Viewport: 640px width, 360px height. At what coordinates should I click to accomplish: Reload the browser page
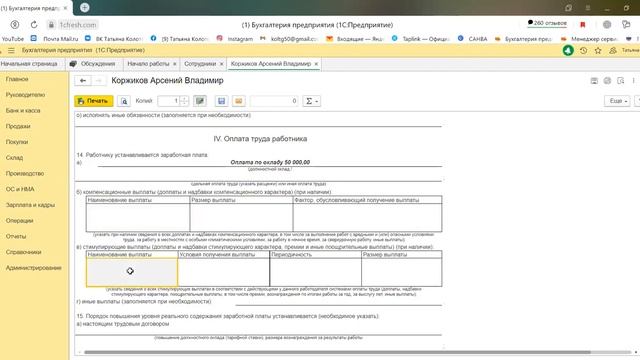click(34, 24)
